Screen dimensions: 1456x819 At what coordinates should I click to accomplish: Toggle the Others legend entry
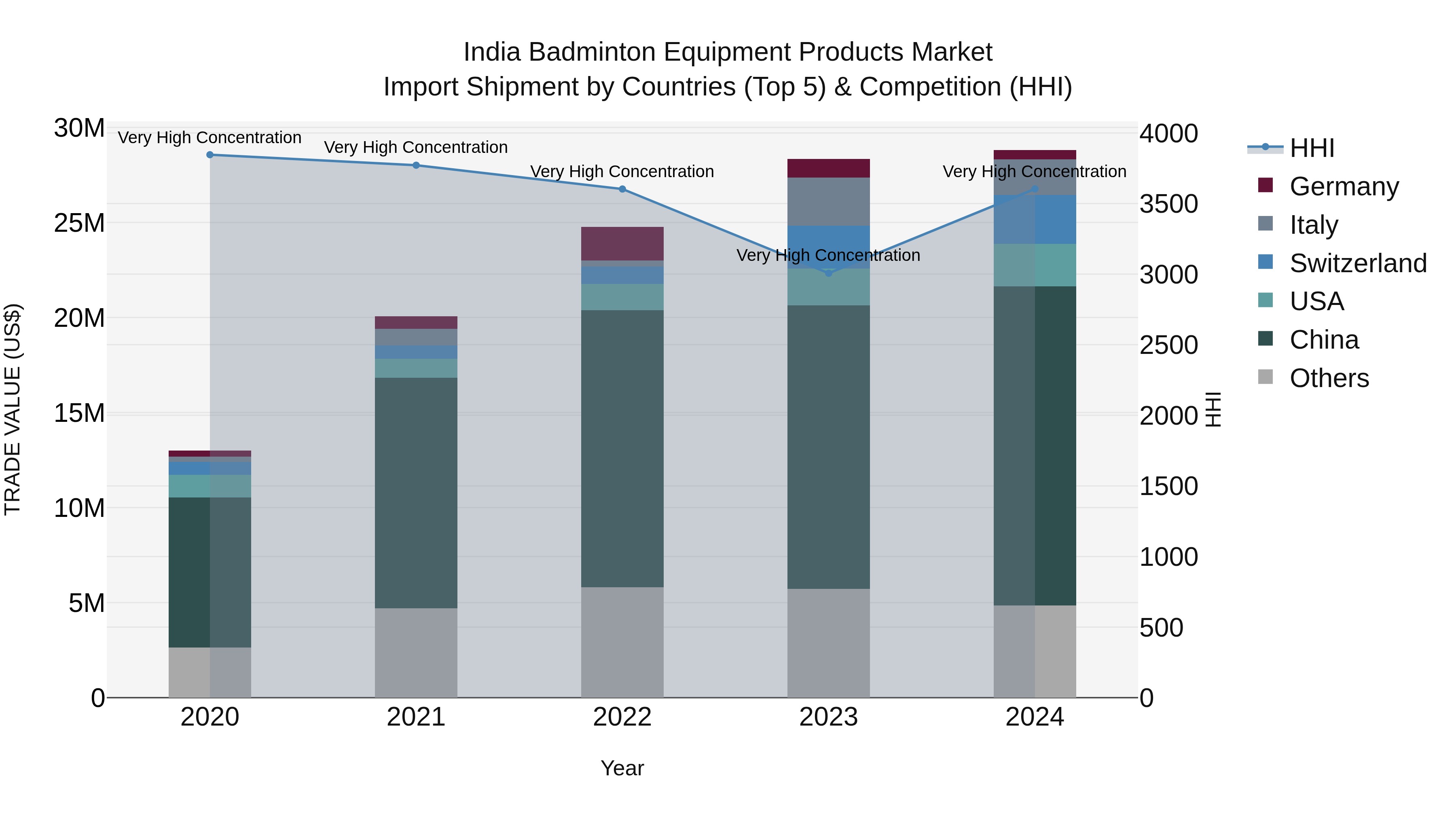[1314, 378]
